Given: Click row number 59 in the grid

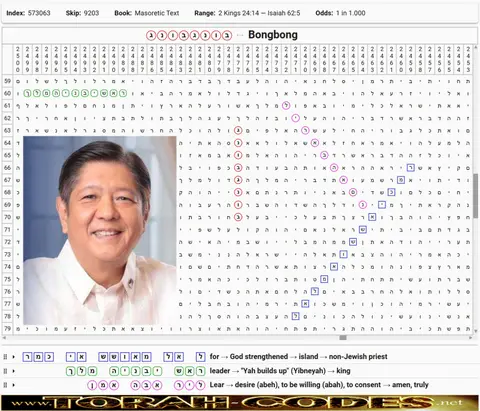Looking at the screenshot, I should (x=8, y=81).
